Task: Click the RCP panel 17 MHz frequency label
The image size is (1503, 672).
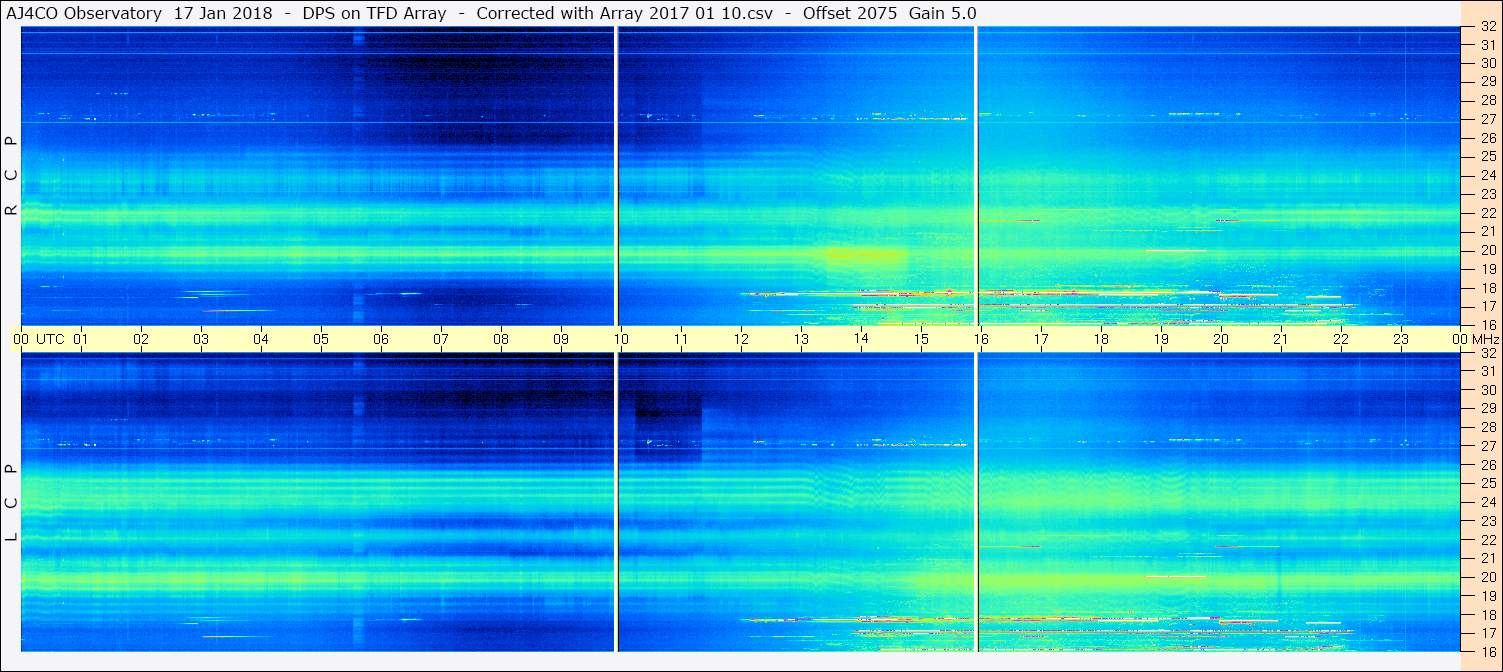Action: tap(1488, 306)
